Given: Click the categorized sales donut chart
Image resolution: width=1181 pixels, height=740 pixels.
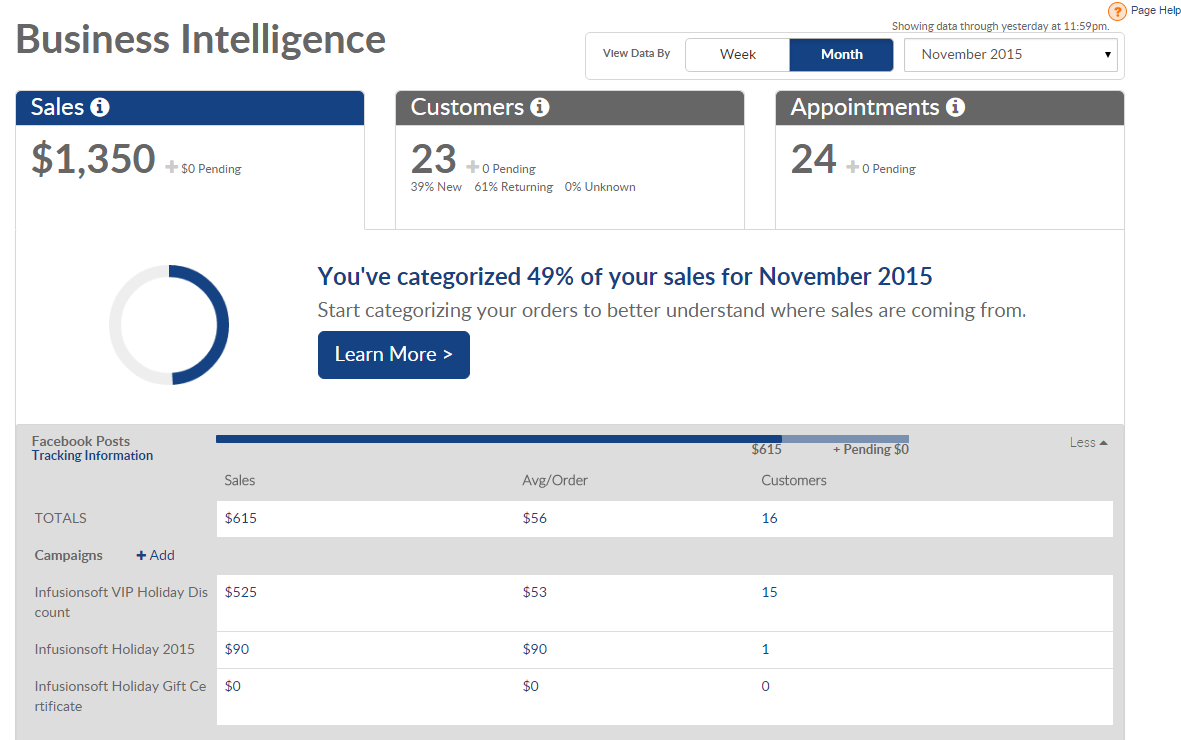Looking at the screenshot, I should [169, 325].
